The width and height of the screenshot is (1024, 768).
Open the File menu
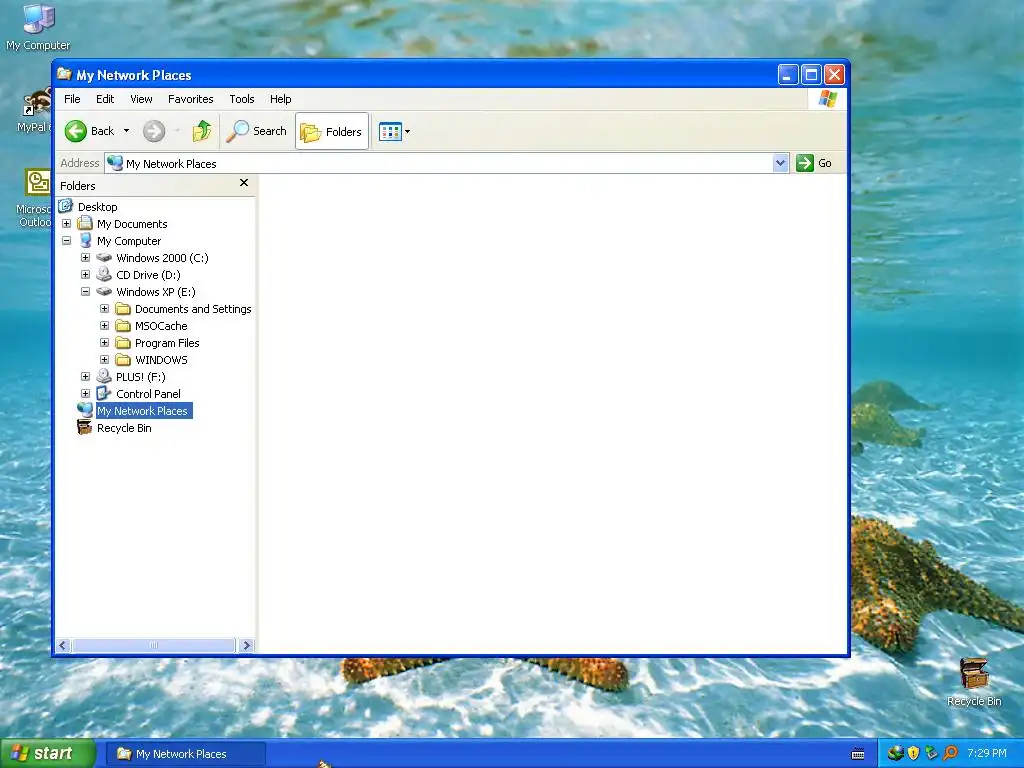click(x=72, y=99)
